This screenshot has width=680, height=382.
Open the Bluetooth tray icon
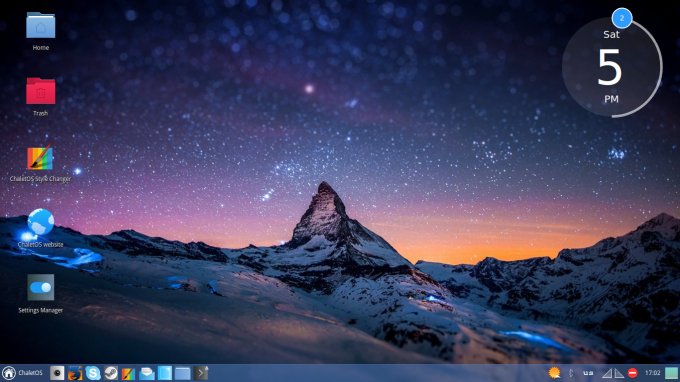(x=571, y=373)
